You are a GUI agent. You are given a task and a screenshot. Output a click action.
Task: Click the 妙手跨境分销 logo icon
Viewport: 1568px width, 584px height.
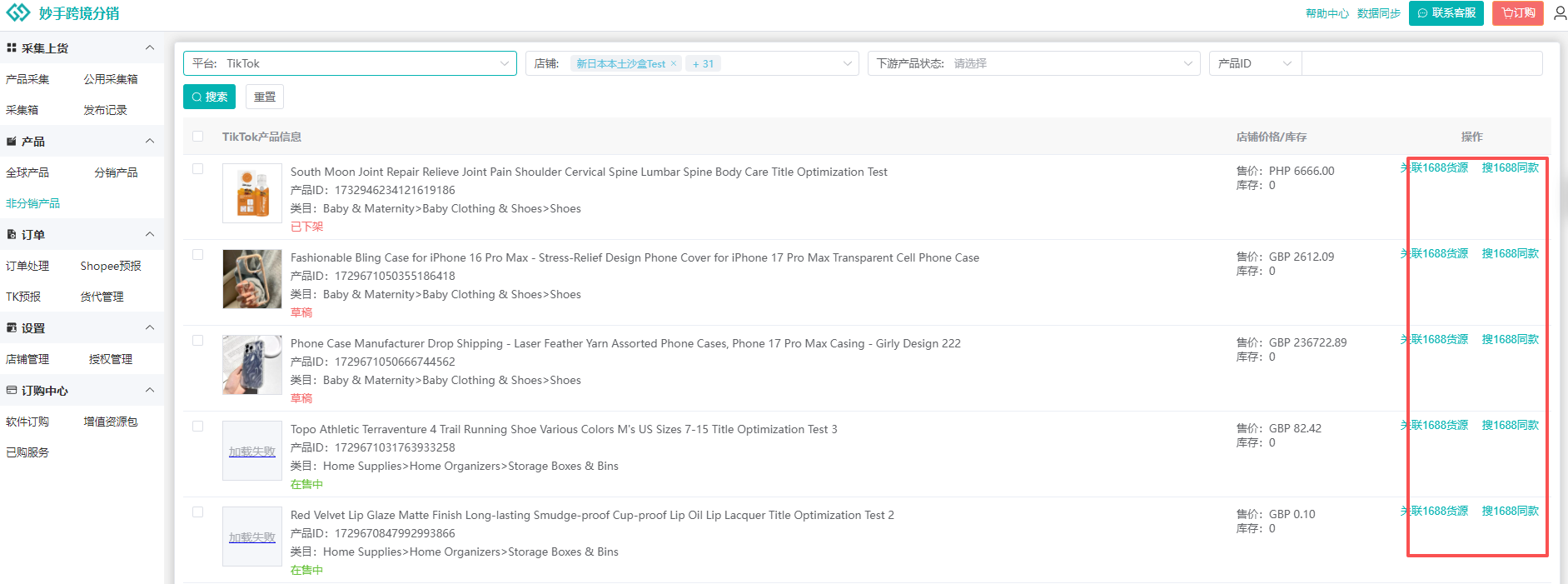coord(18,12)
